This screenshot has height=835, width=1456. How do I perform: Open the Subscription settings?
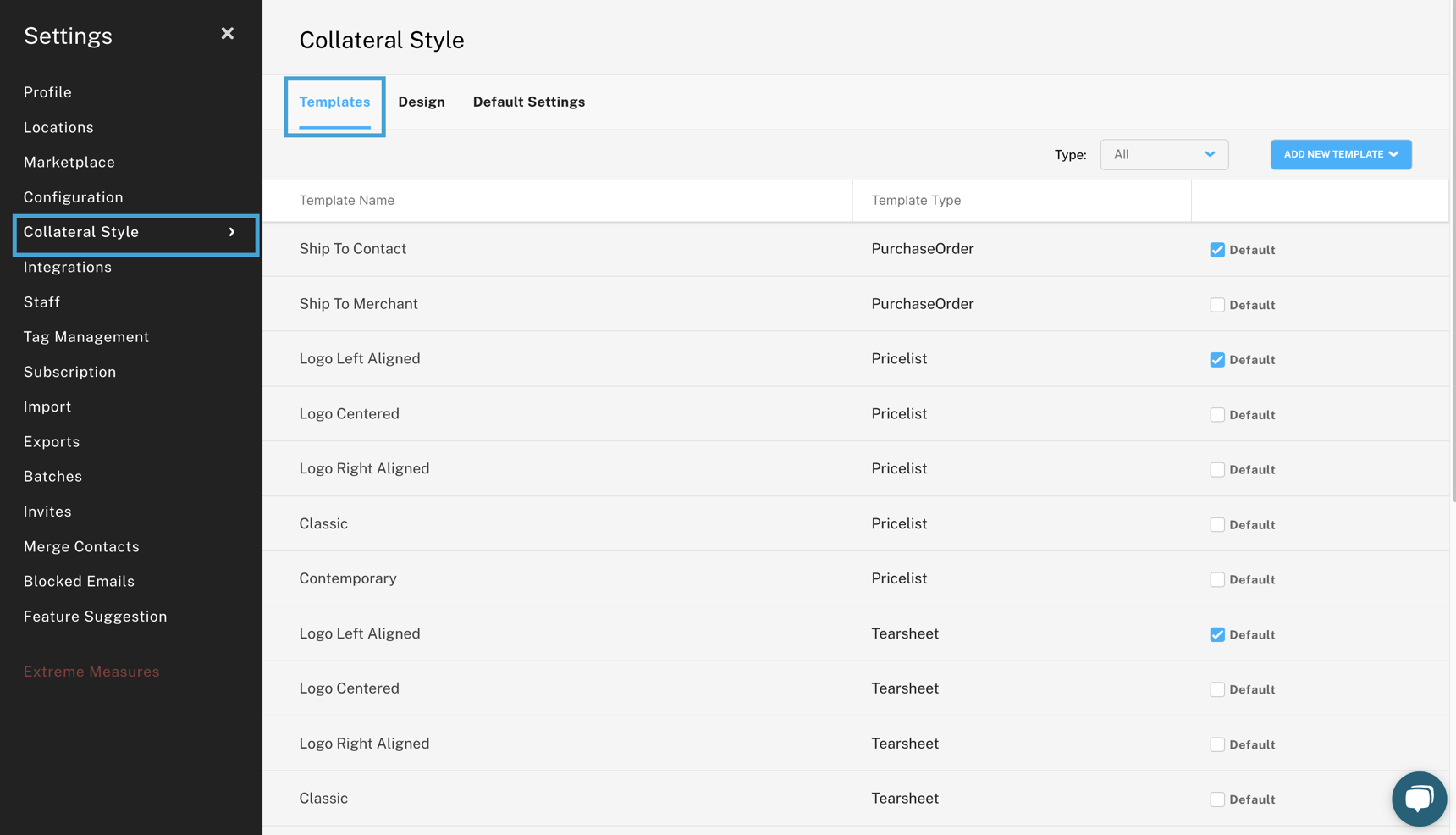click(x=69, y=371)
